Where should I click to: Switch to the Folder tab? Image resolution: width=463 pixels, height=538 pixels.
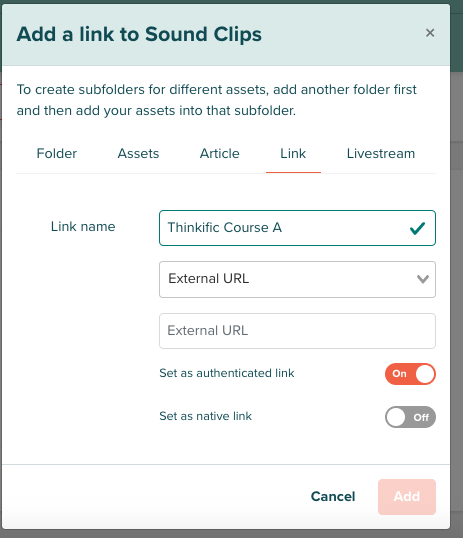click(x=57, y=153)
